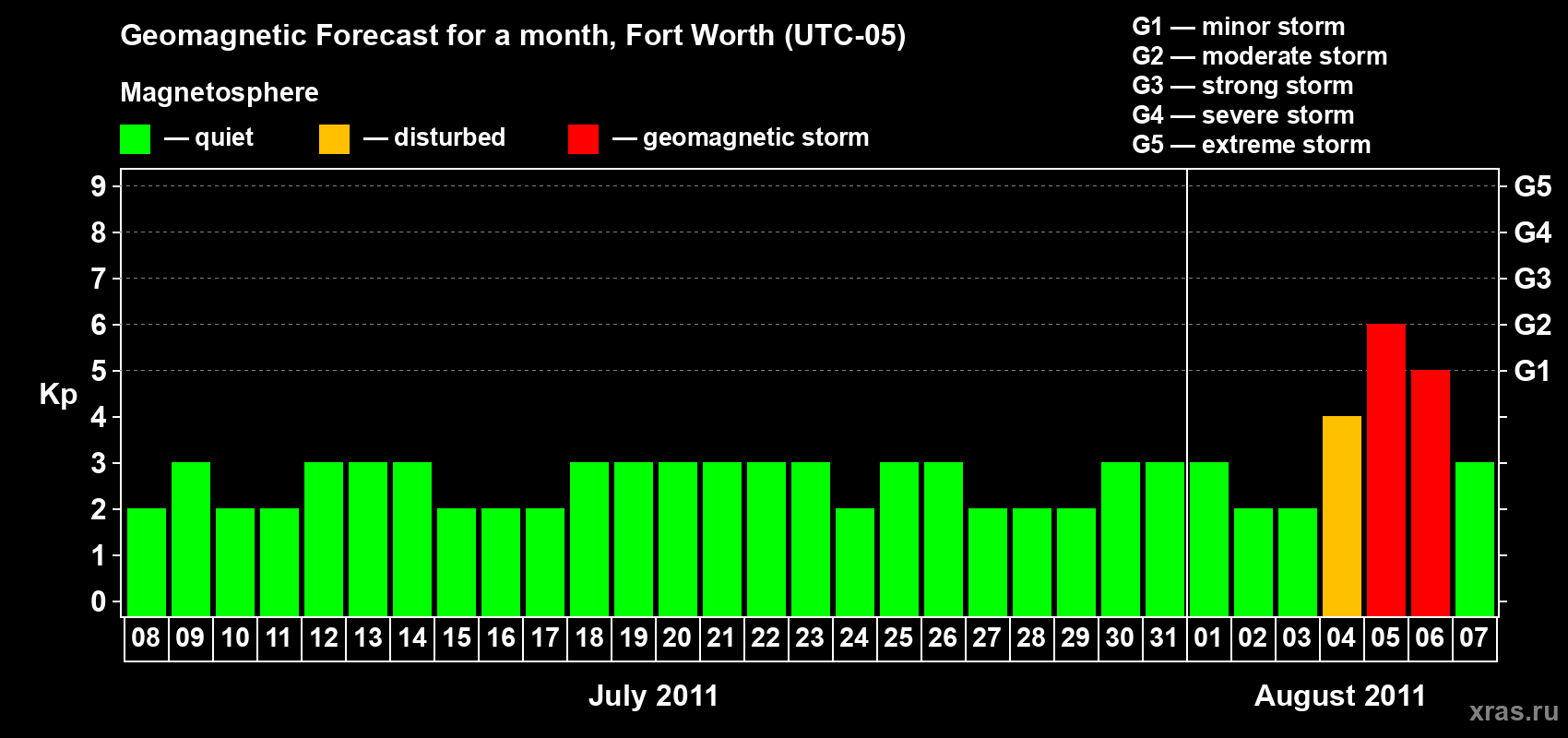
Task: Click the tall red bar for August 05
Action: [1386, 470]
